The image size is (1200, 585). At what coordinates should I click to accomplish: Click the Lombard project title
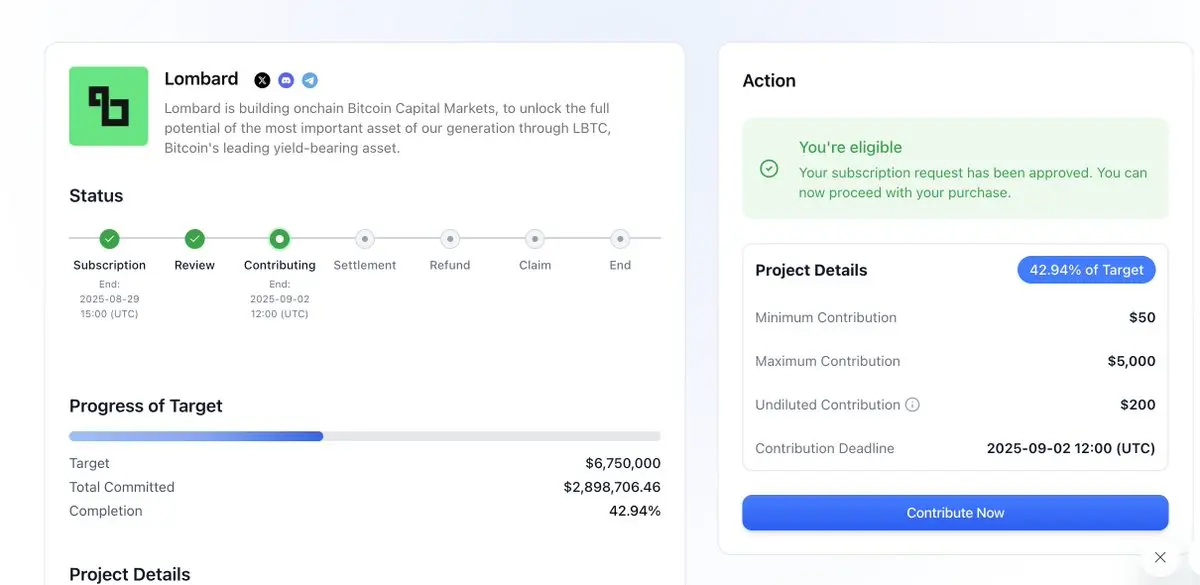[201, 79]
